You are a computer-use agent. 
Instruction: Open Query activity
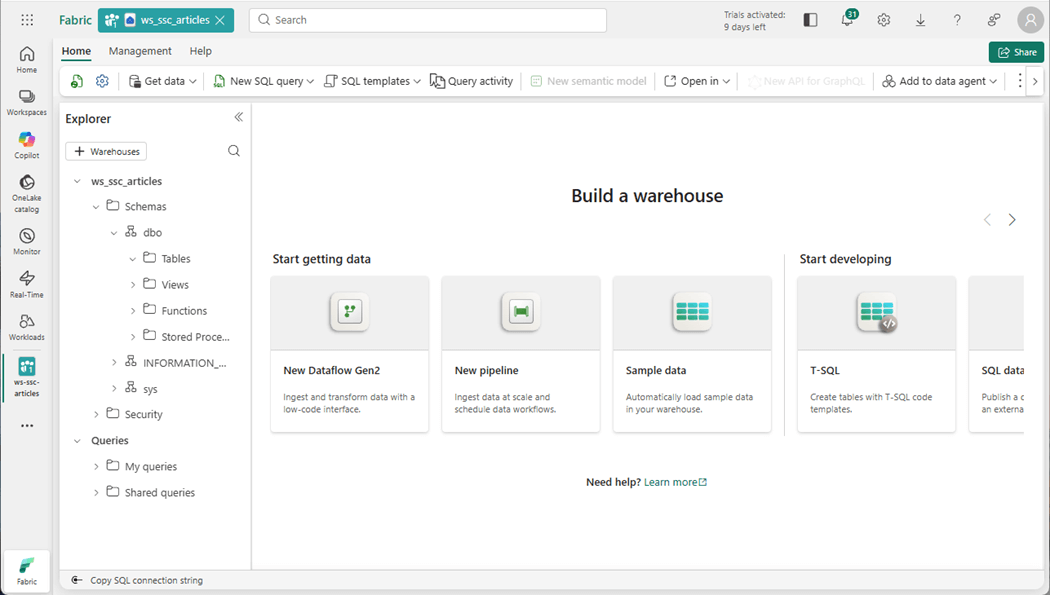point(471,81)
